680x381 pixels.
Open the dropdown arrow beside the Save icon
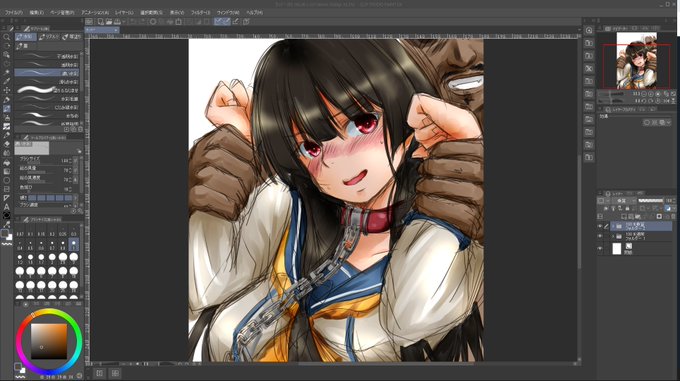tap(124, 22)
